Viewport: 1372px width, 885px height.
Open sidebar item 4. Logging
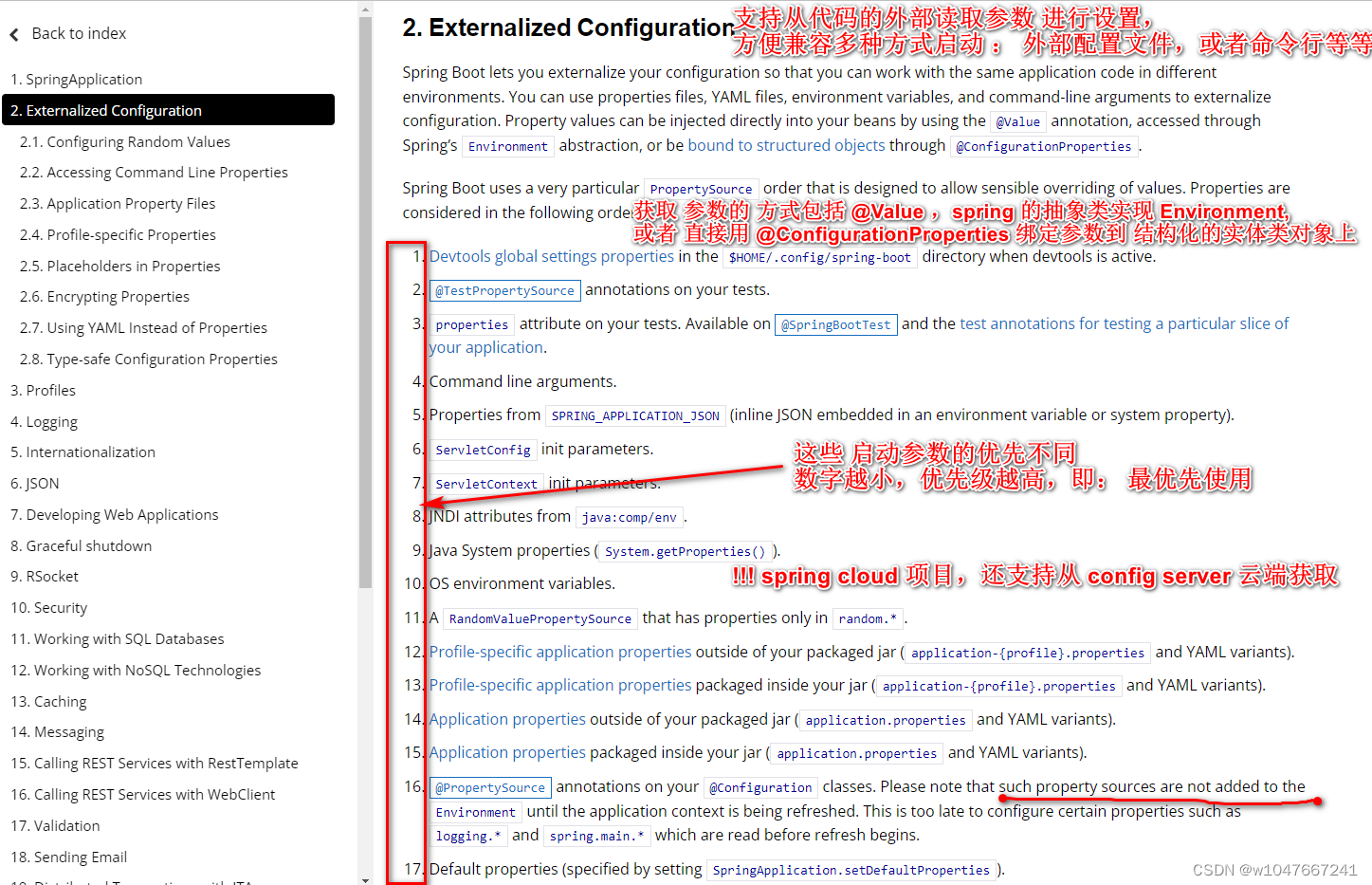[x=45, y=422]
